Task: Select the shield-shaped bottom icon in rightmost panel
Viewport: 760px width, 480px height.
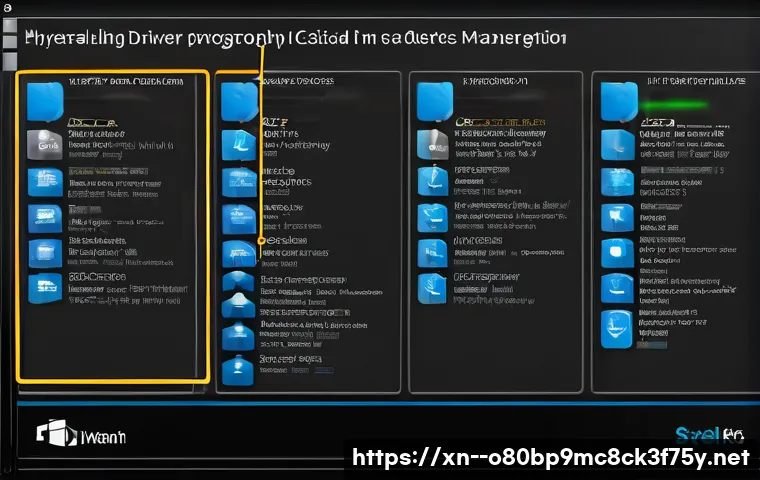Action: tap(617, 329)
